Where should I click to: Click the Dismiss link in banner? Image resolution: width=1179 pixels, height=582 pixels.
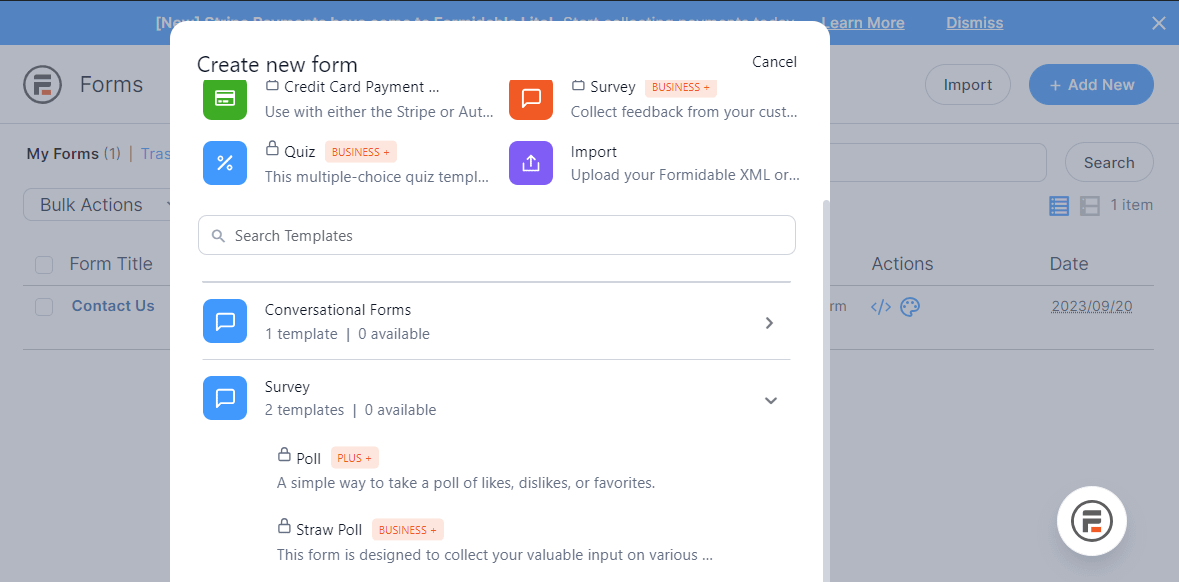pyautogui.click(x=974, y=23)
